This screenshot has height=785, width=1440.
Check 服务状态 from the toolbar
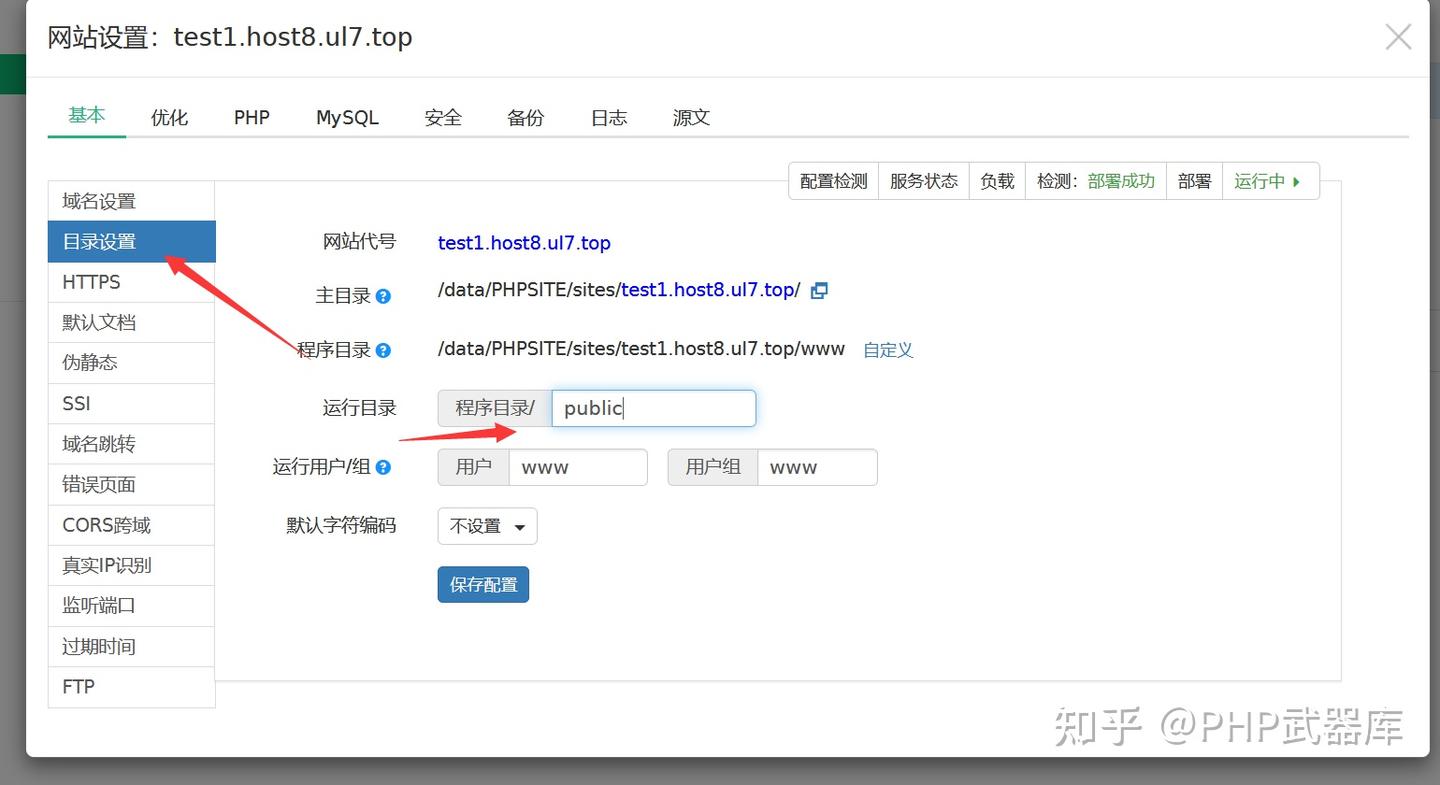[923, 181]
